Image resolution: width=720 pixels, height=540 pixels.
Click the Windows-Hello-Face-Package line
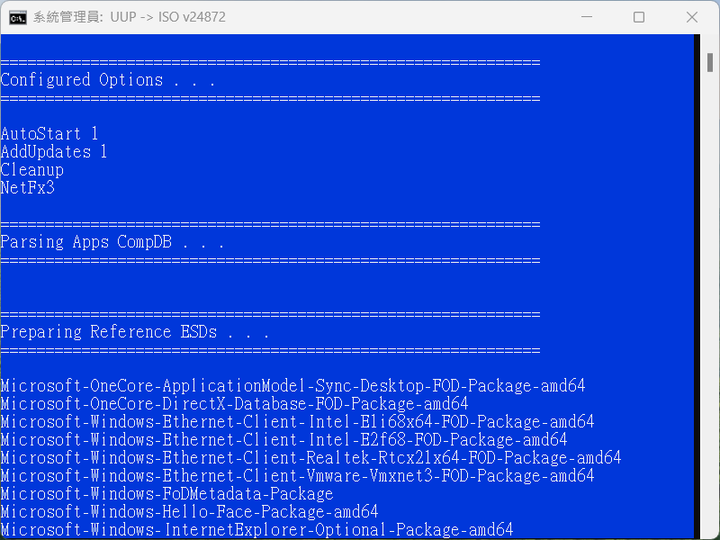tap(189, 512)
